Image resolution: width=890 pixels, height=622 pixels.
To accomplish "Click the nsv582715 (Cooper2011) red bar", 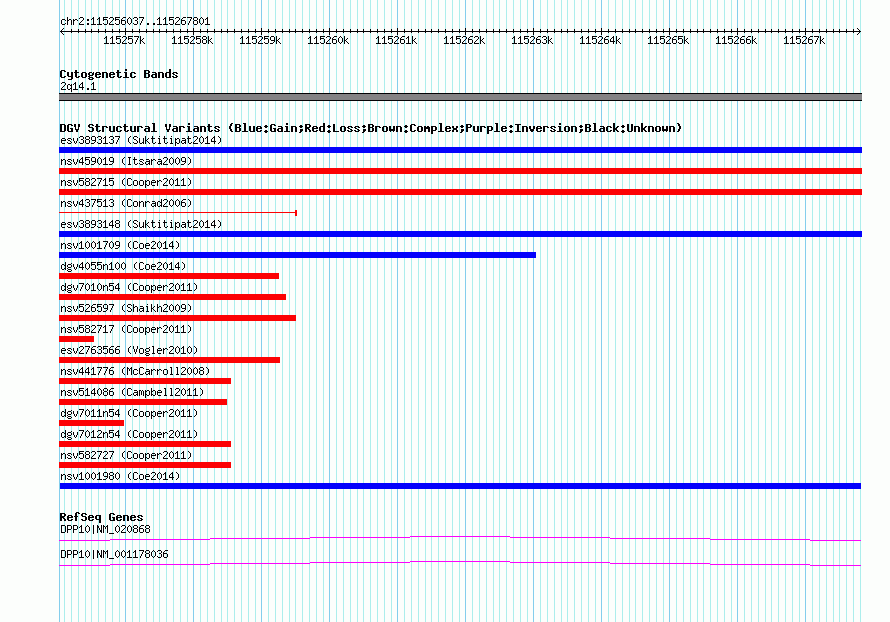I will pyautogui.click(x=460, y=192).
